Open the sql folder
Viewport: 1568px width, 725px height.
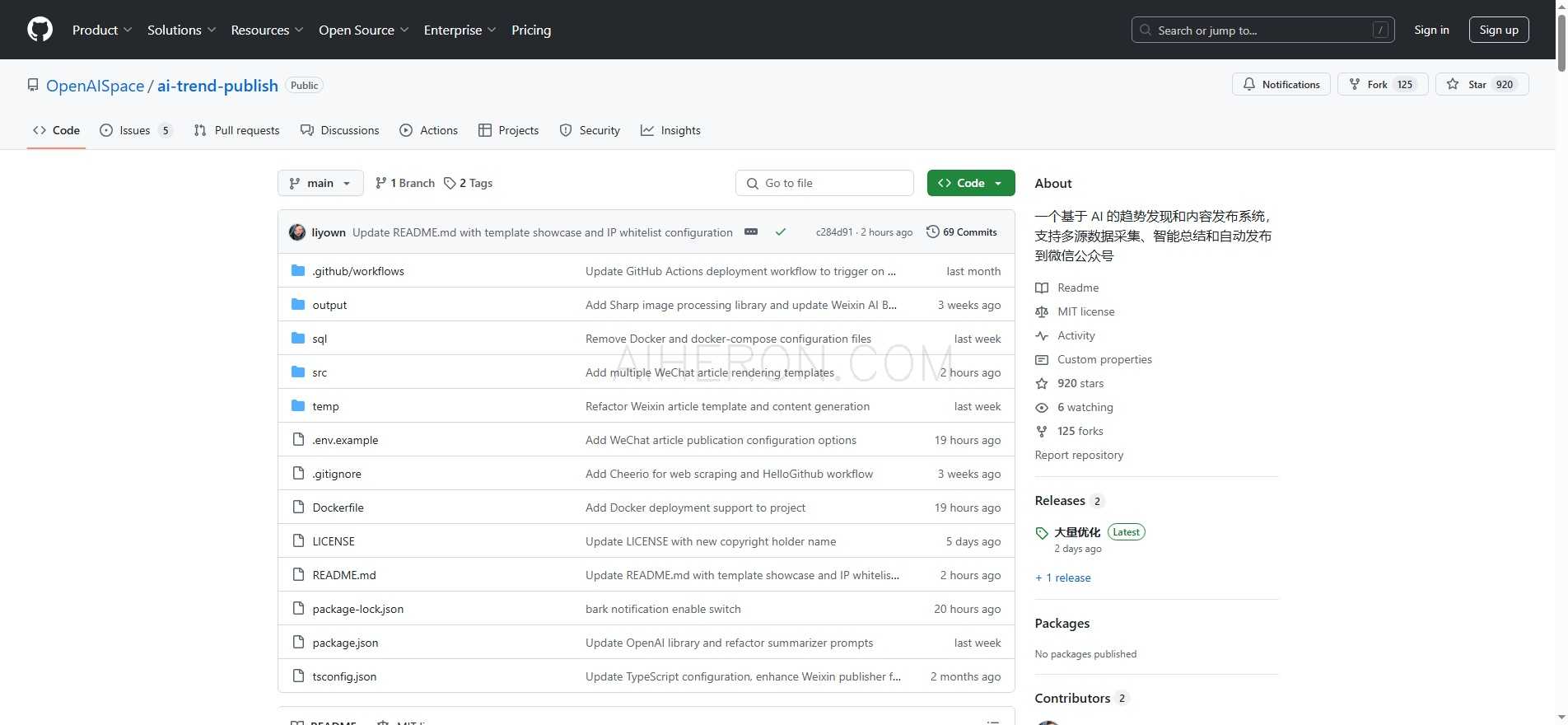coord(320,339)
